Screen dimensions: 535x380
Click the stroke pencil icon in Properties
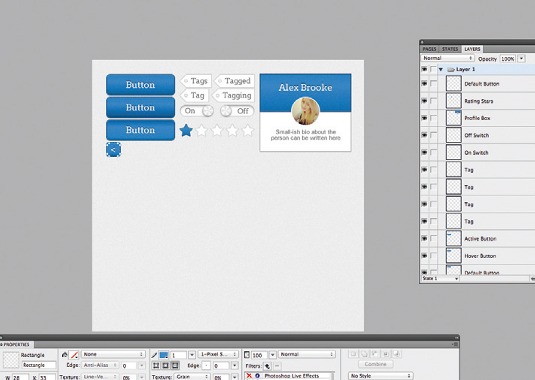(154, 355)
